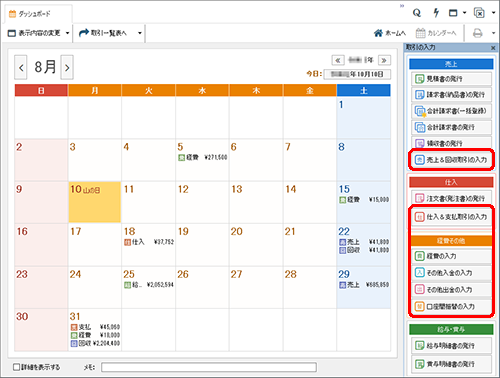Screen dimensions: 500x378
Task: Go to next year with » button
Action: tap(384, 60)
